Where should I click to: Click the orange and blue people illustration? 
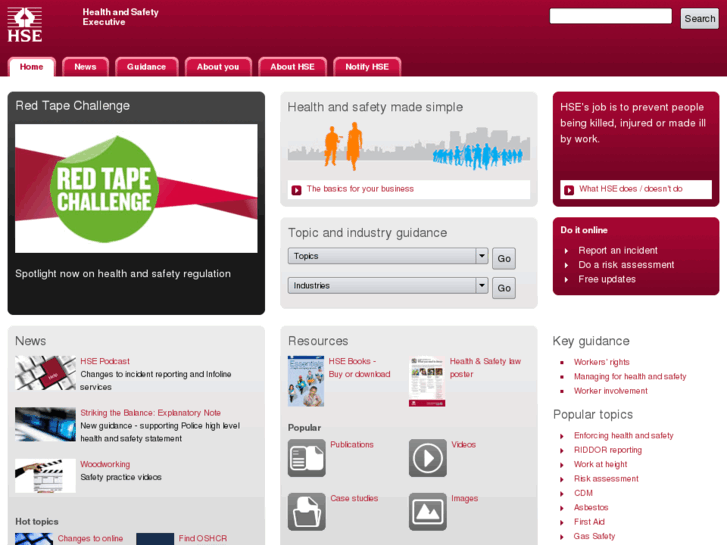click(x=408, y=146)
